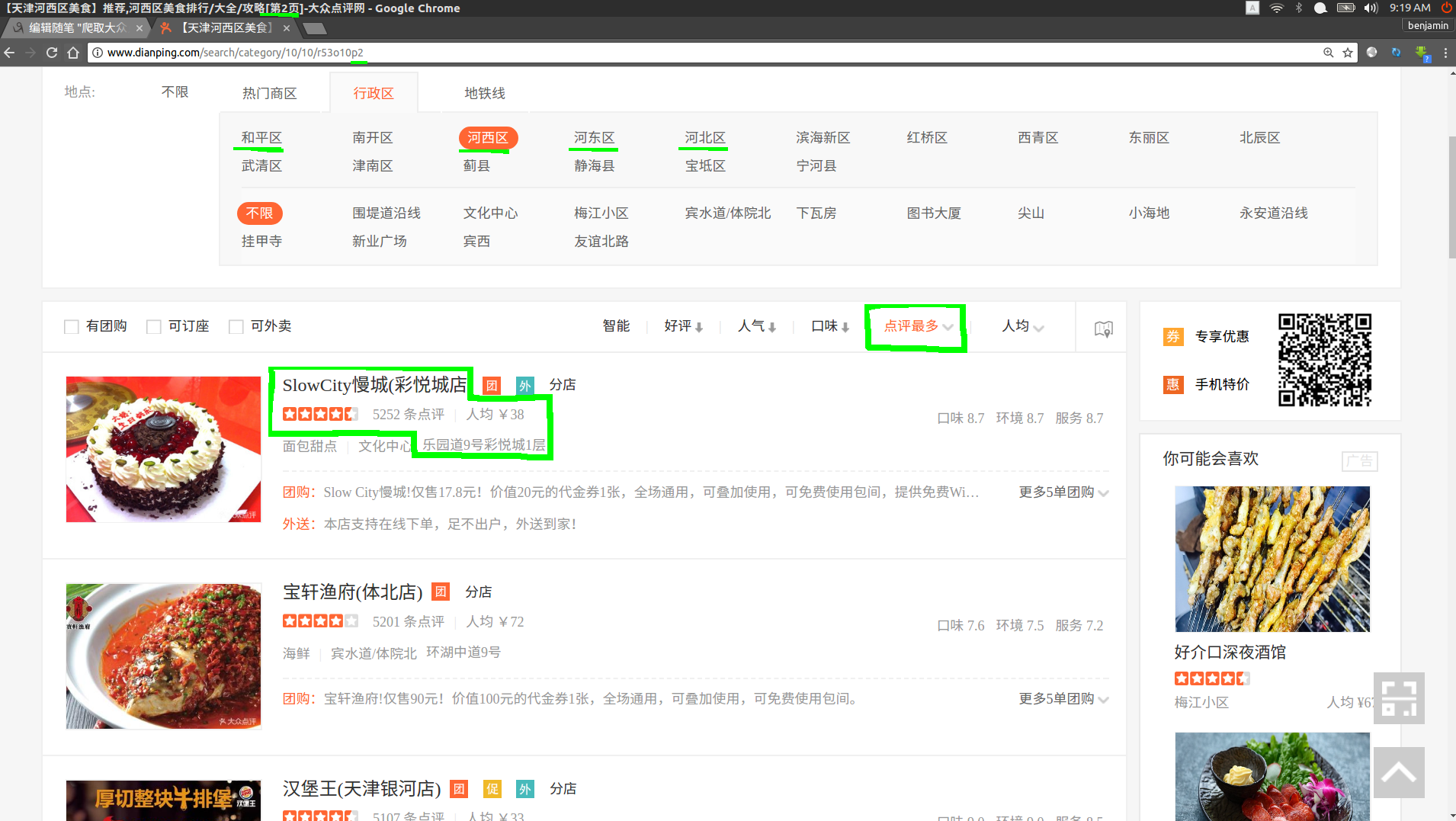Open SlowCity慢城(彩悦城店) restaurant link
The height and width of the screenshot is (821, 1456).
374,385
